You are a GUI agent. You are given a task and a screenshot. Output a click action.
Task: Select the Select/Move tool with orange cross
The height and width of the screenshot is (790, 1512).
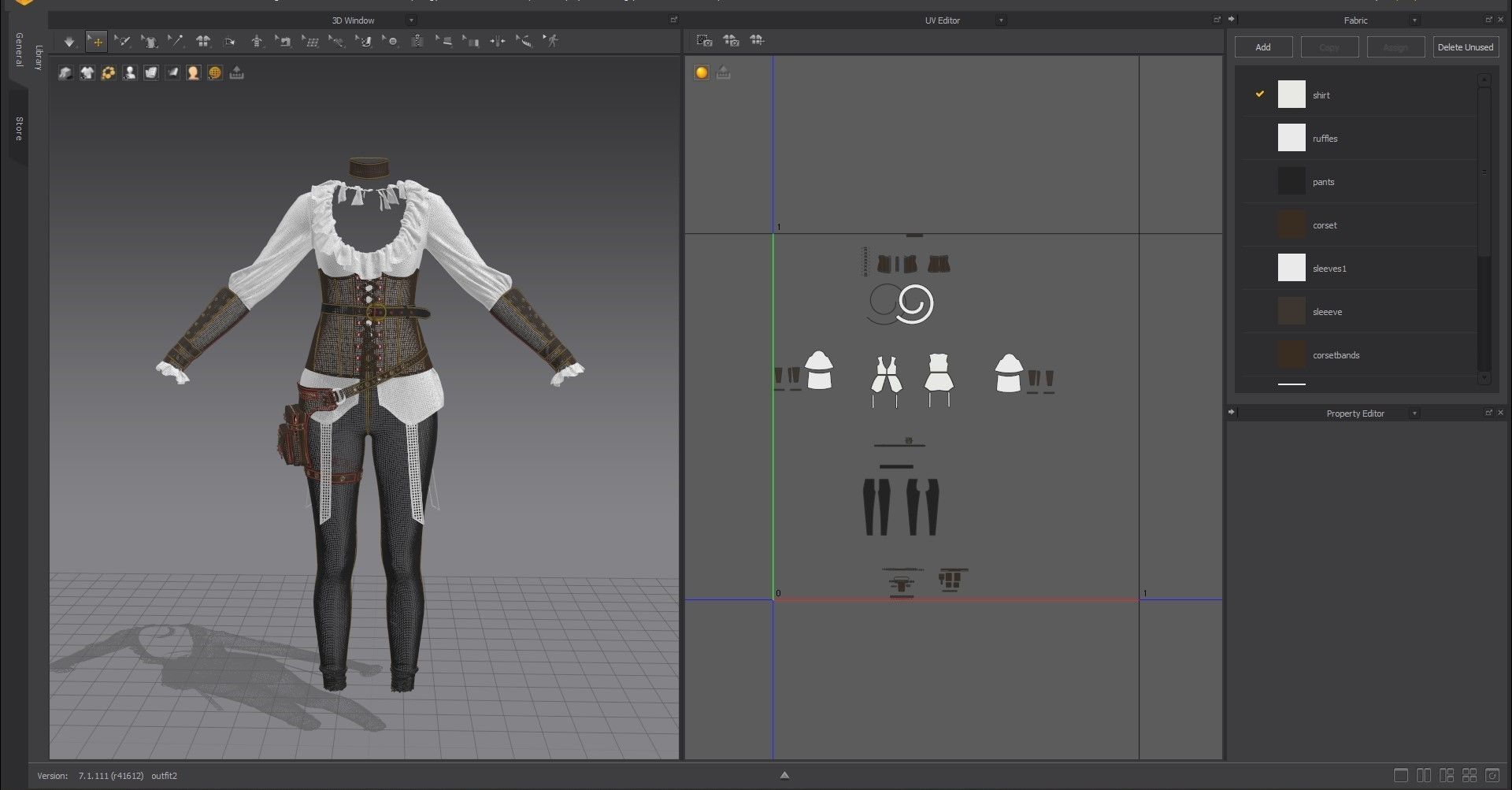click(x=97, y=41)
